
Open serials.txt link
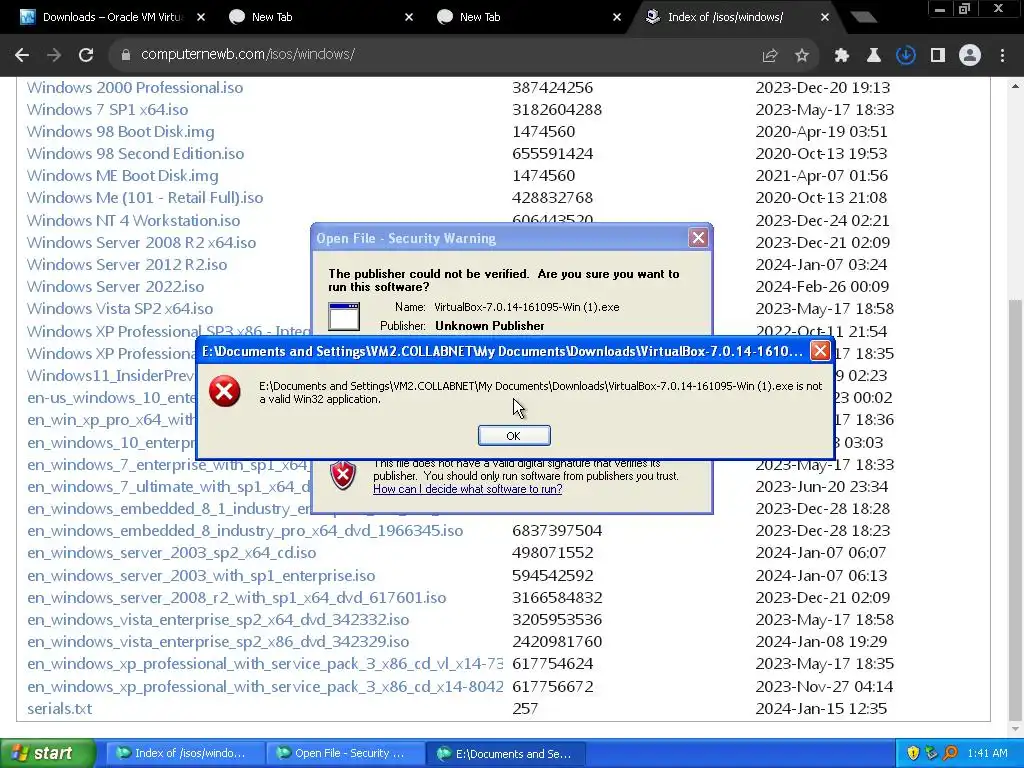click(59, 709)
